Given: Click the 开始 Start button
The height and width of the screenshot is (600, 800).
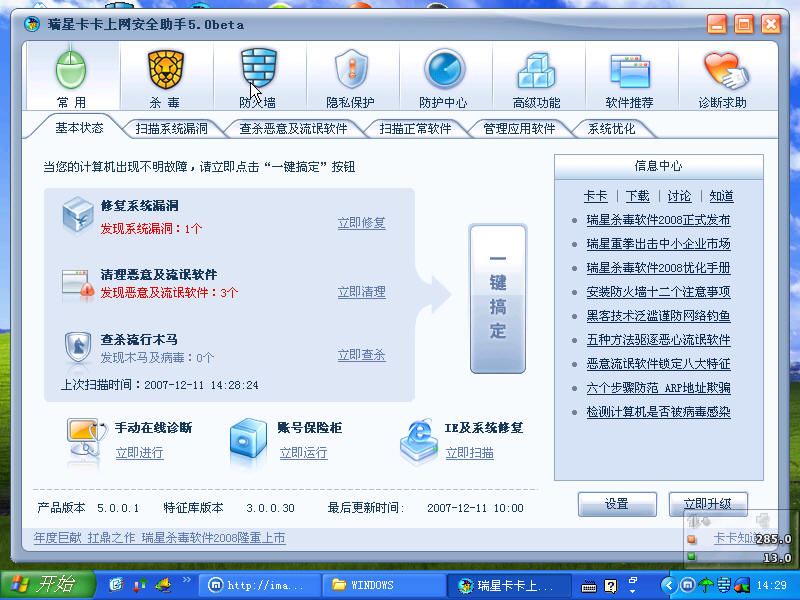Looking at the screenshot, I should click(47, 585).
